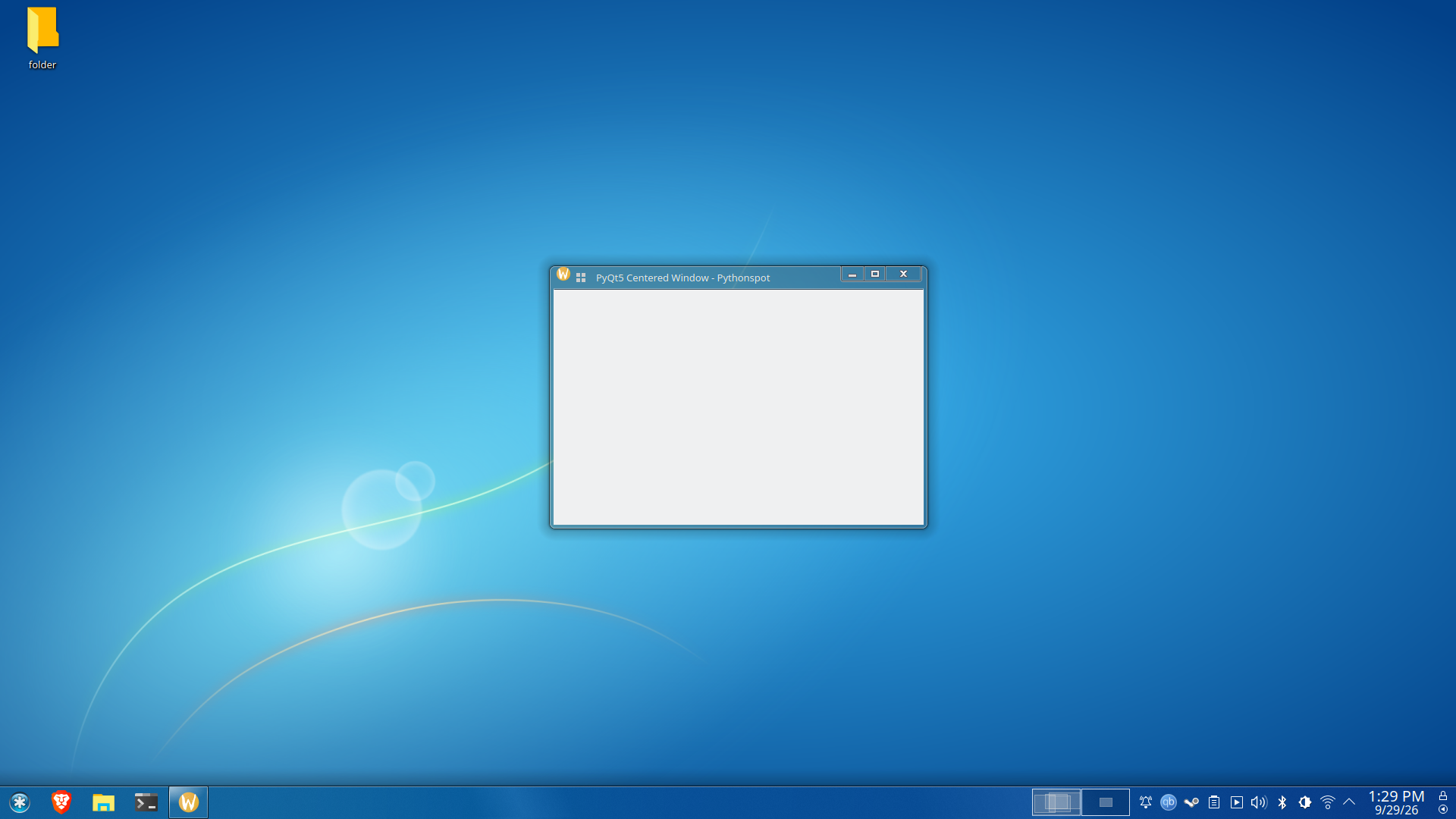
Task: Maximize the PyQt5 Centered Window
Action: click(x=875, y=275)
